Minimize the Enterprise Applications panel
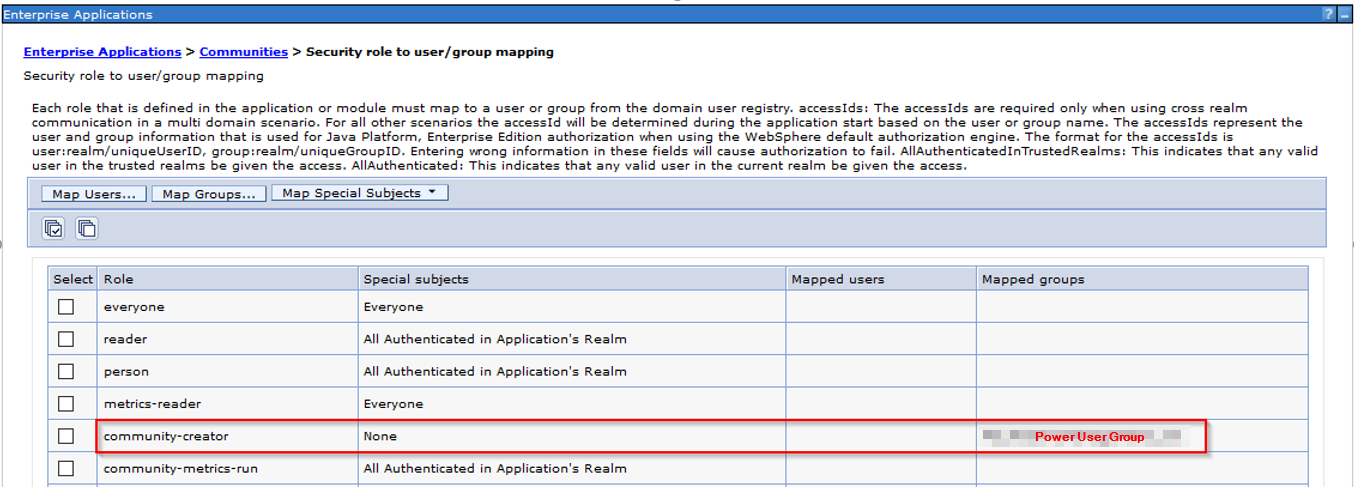This screenshot has height=487, width=1354. click(1344, 14)
